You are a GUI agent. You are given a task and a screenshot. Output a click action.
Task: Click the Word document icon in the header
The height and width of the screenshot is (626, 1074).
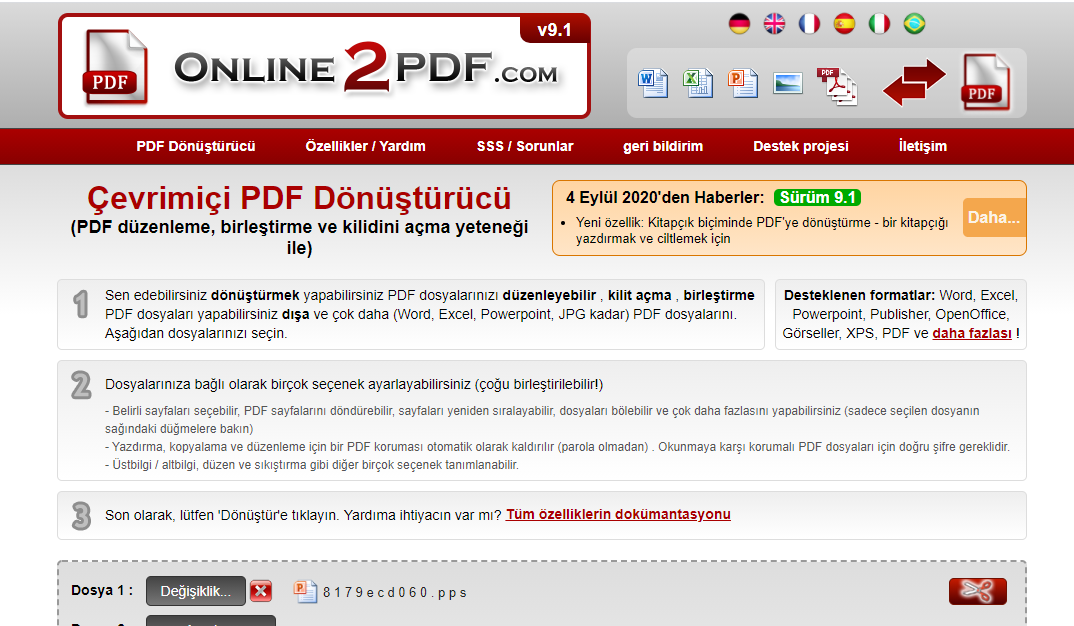(653, 84)
